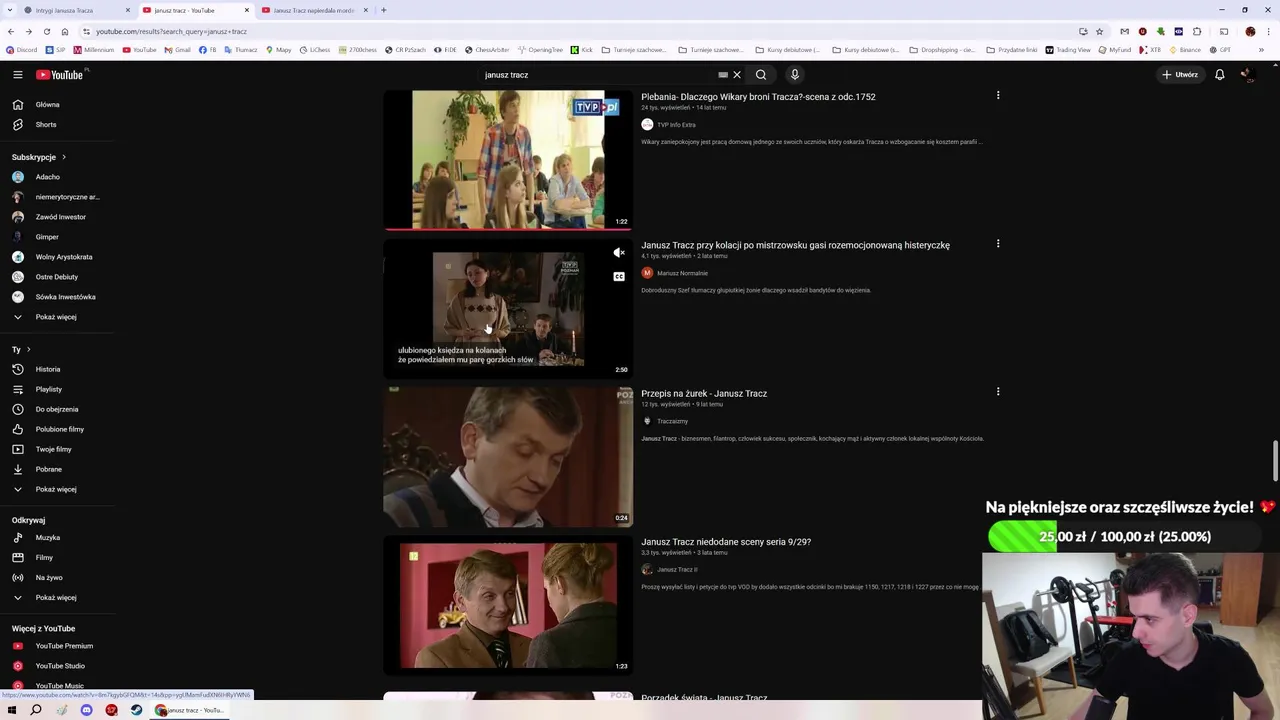The image size is (1280, 720).
Task: Expand the Subskrypcje section chevron
Action: pos(64,157)
